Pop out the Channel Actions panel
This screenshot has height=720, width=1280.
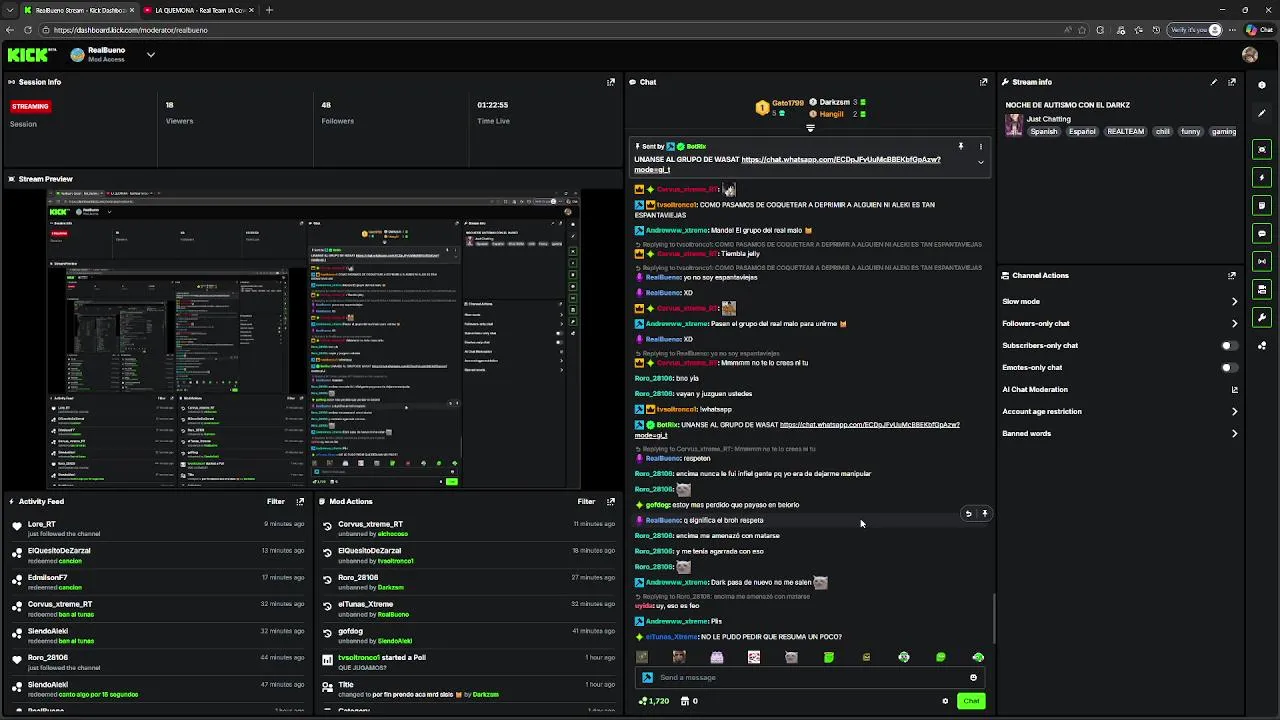[x=1232, y=275]
